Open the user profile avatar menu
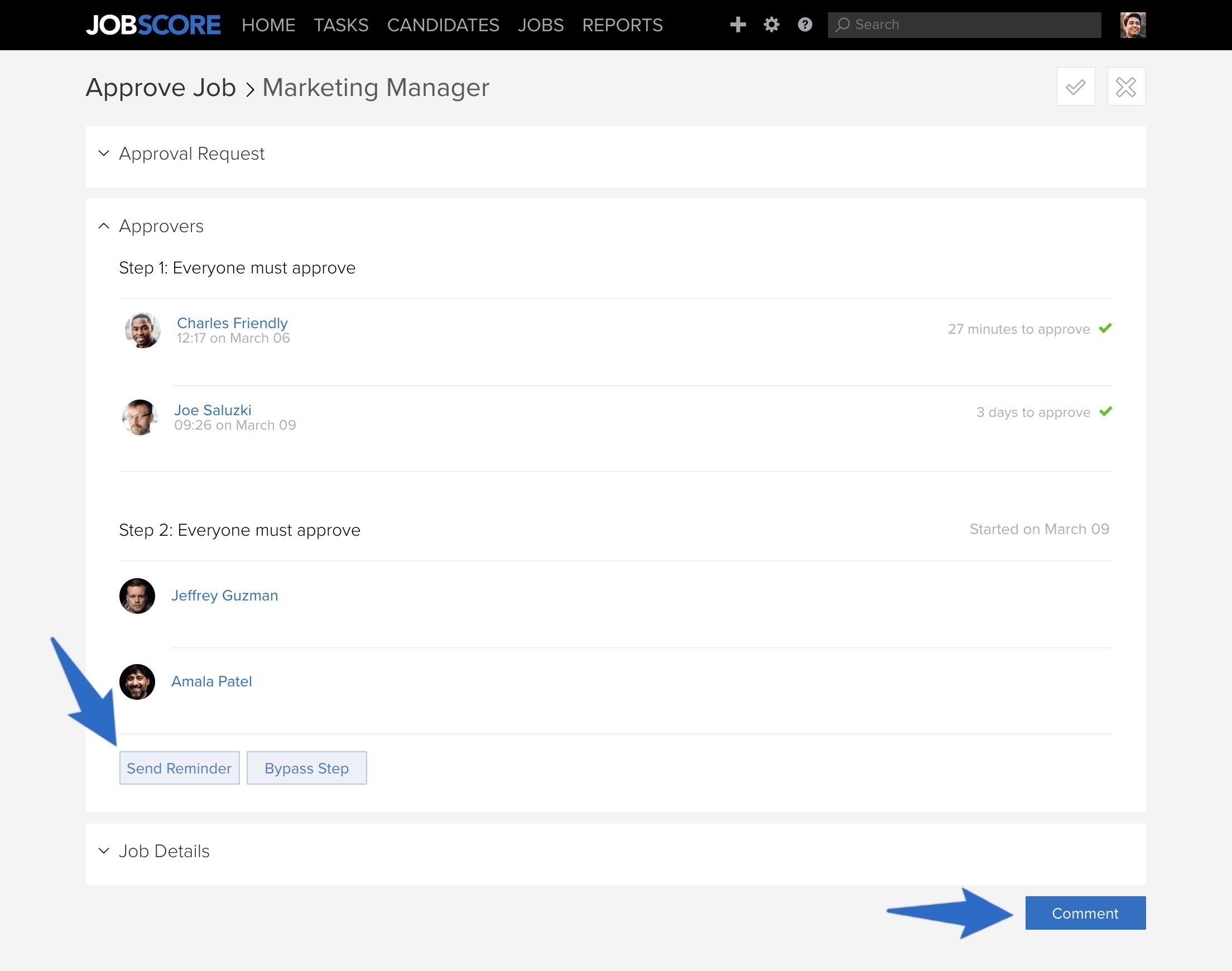 point(1133,25)
